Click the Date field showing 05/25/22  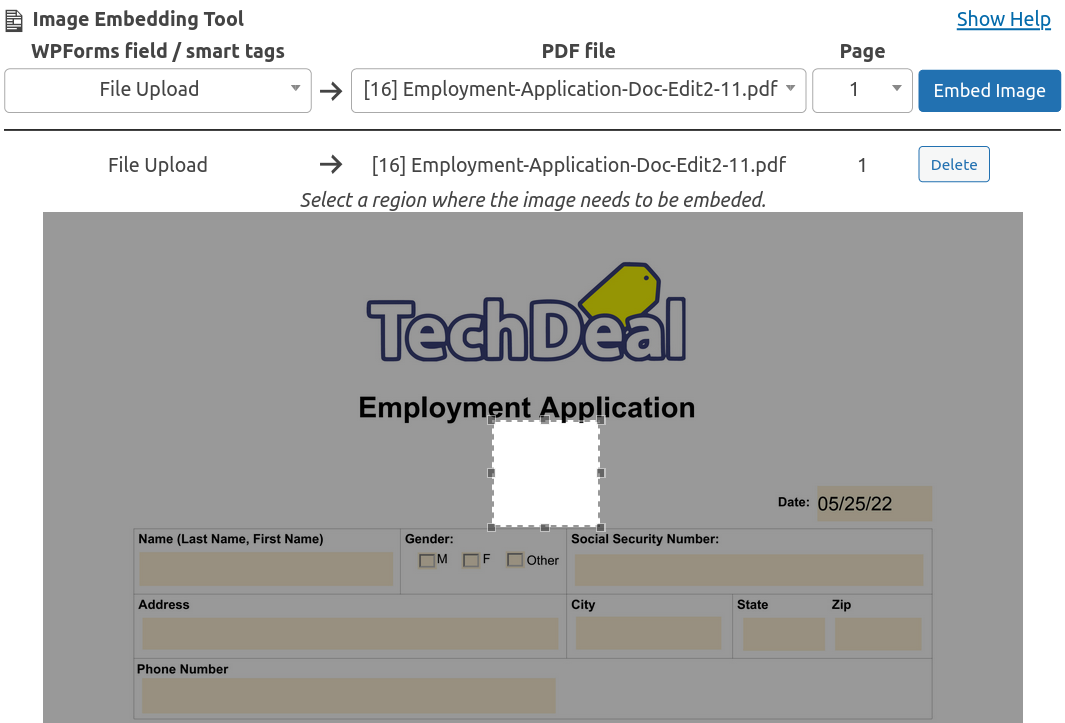[x=874, y=504]
